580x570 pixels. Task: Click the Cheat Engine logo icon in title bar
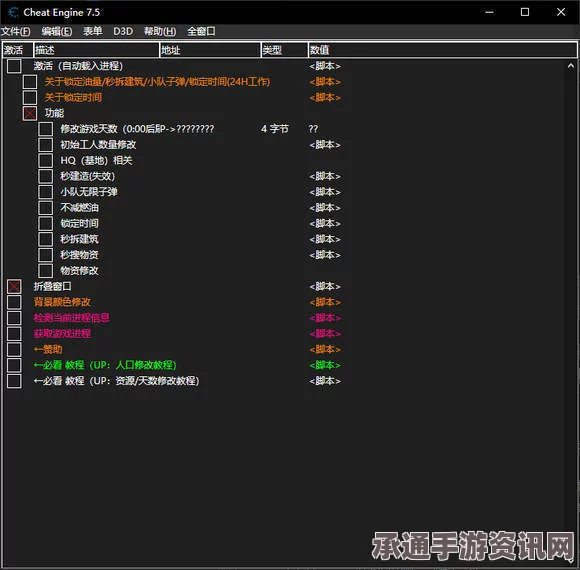[13, 13]
